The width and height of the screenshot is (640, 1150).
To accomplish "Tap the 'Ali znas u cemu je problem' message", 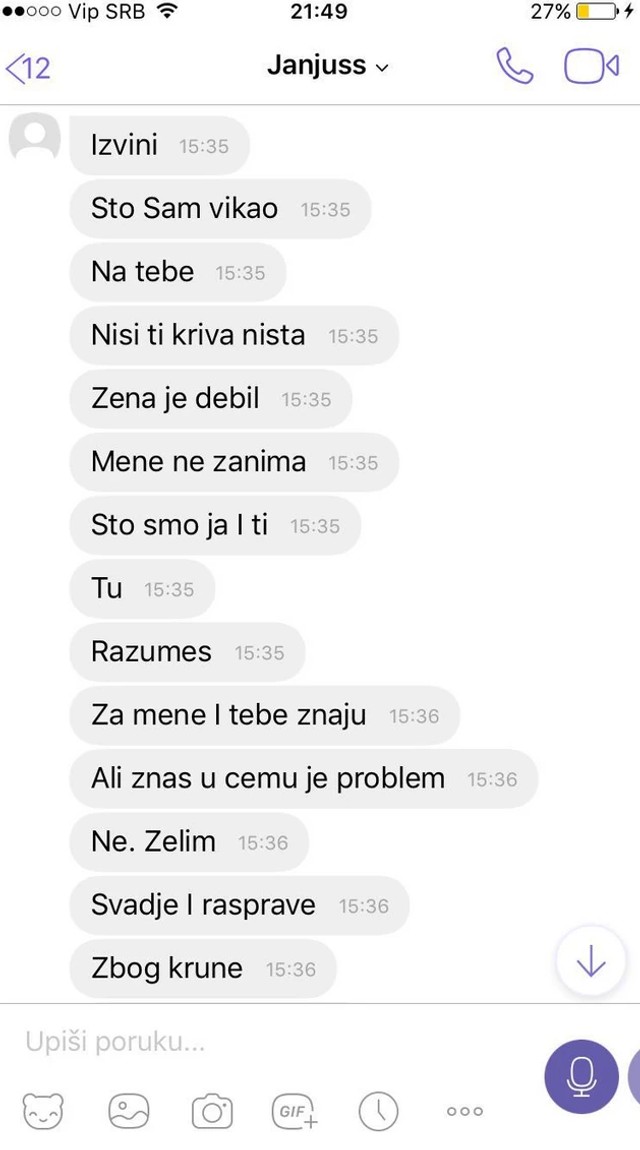I will point(304,778).
